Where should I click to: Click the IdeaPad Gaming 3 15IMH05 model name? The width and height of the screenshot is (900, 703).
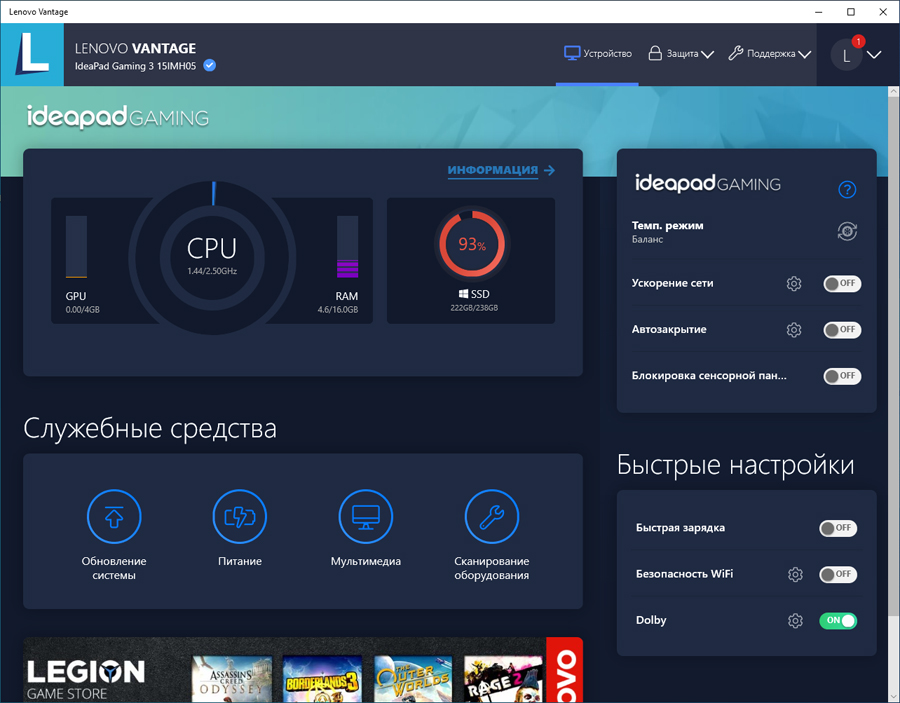coord(135,66)
